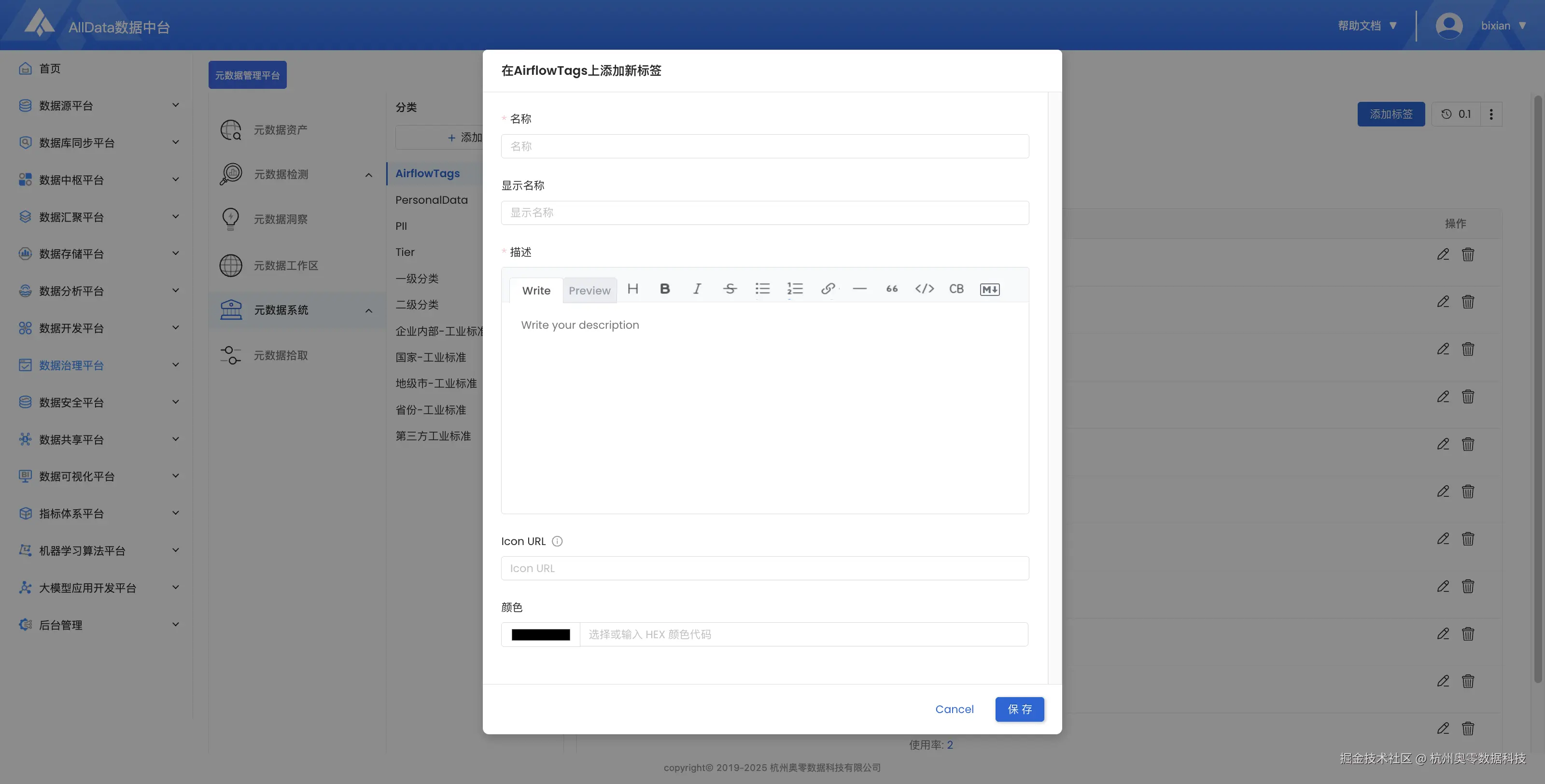1545x784 pixels.
Task: Toggle the Markdown mode icon
Action: (x=990, y=290)
